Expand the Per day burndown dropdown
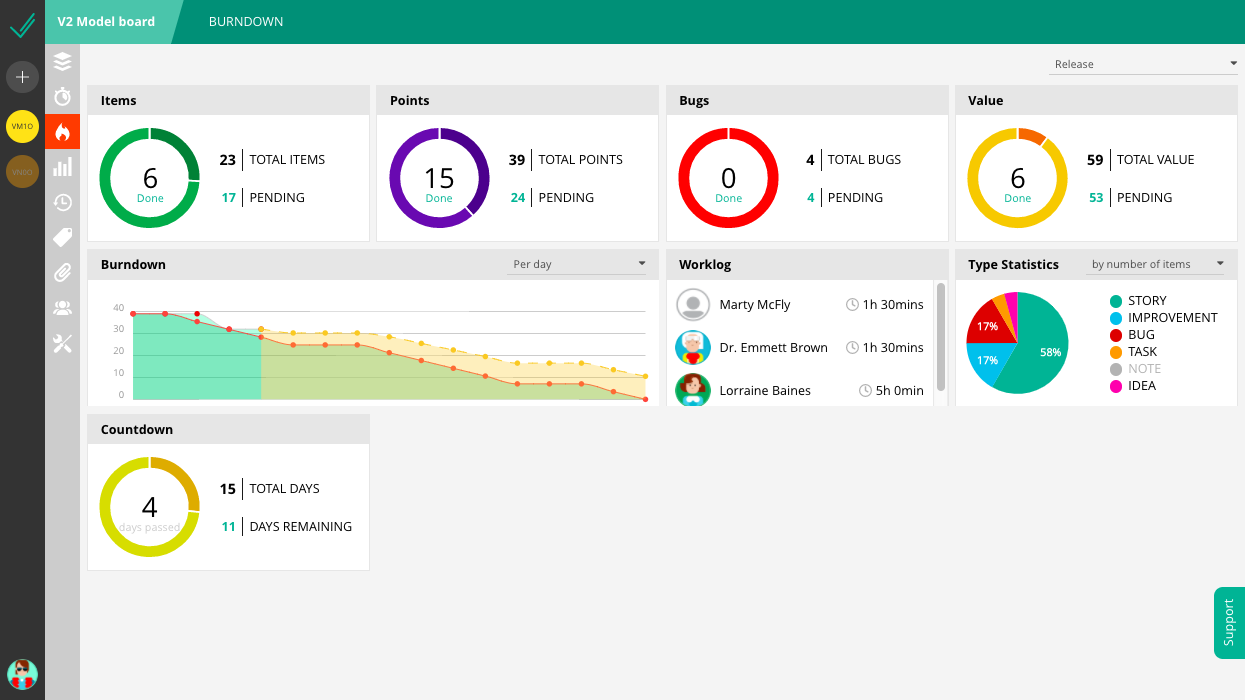1245x700 pixels. click(x=578, y=265)
